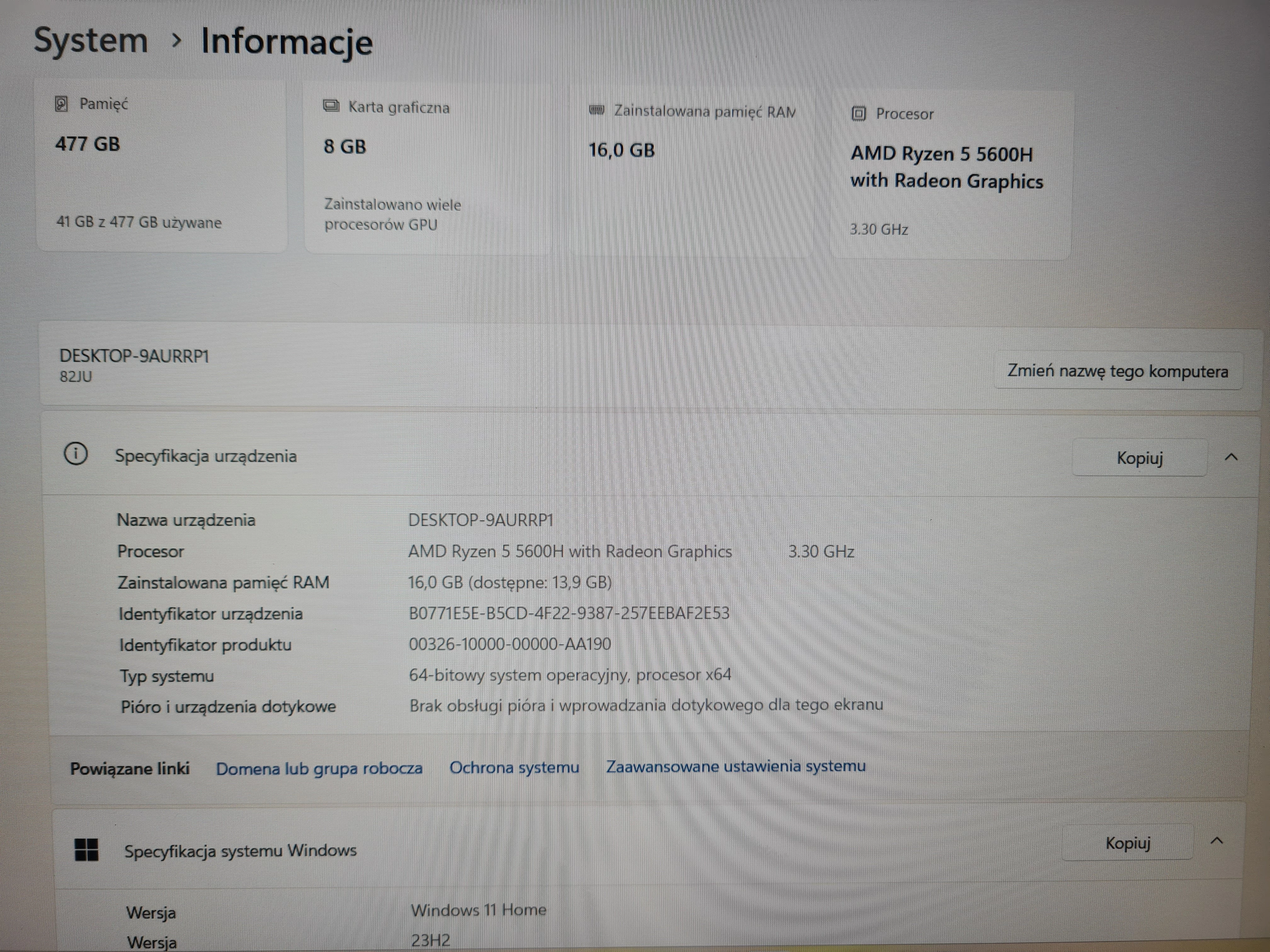
Task: Select device ID B0771E5E-B5CD-4F22-9387-257EEBAF2E53
Action: 569,613
